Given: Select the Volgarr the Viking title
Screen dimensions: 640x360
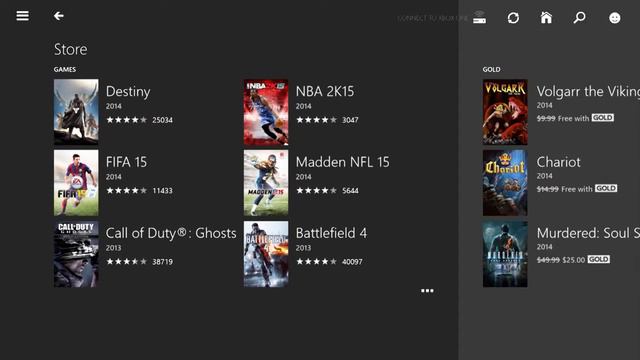Looking at the screenshot, I should click(x=588, y=91).
